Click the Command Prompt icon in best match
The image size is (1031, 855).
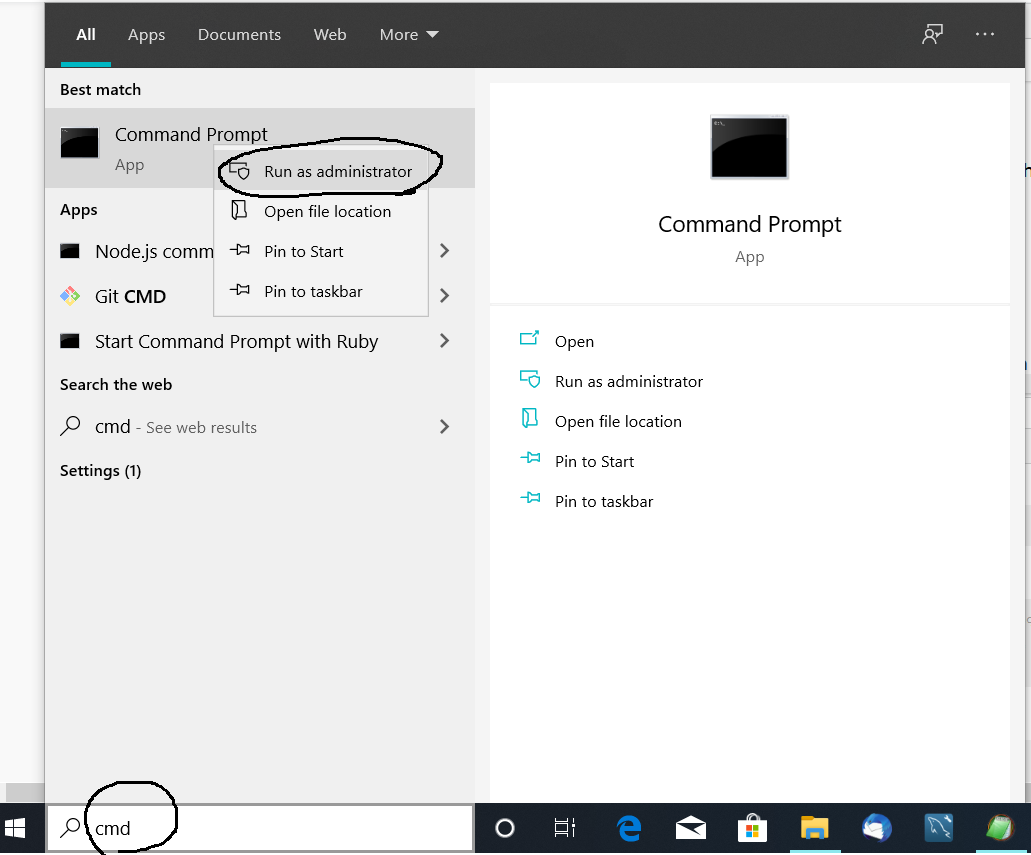click(x=80, y=143)
